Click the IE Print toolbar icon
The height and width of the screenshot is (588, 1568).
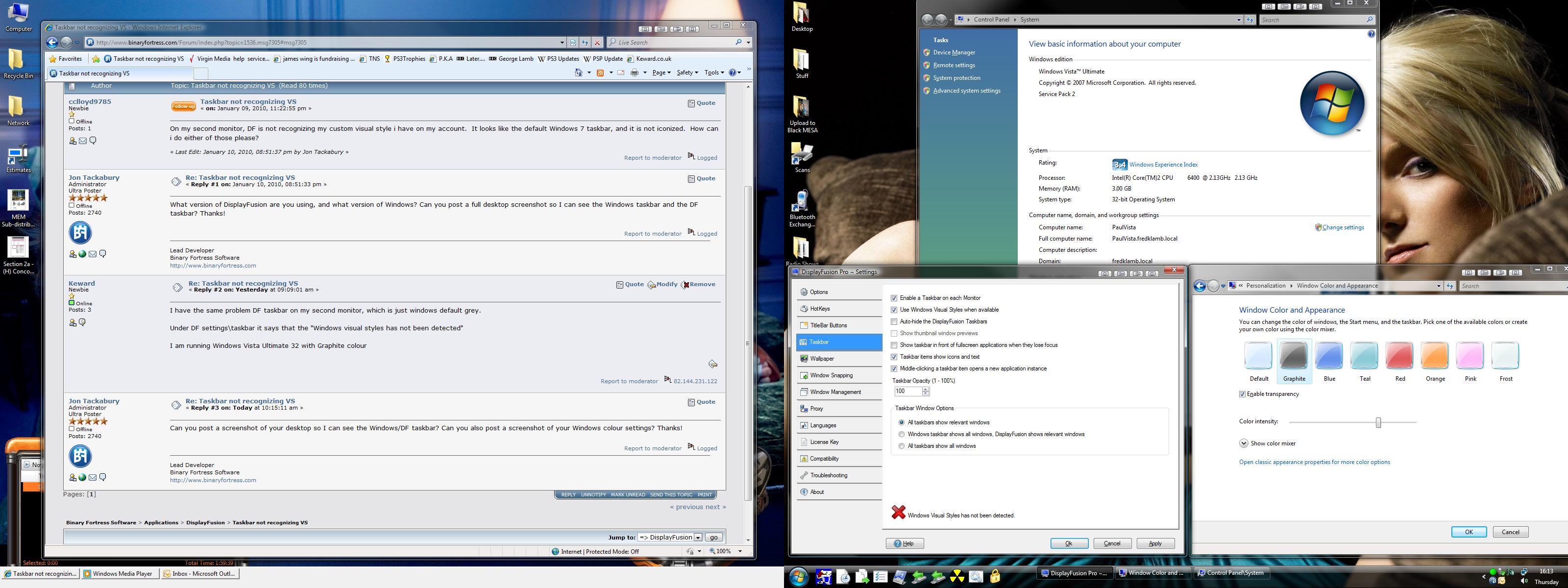634,73
